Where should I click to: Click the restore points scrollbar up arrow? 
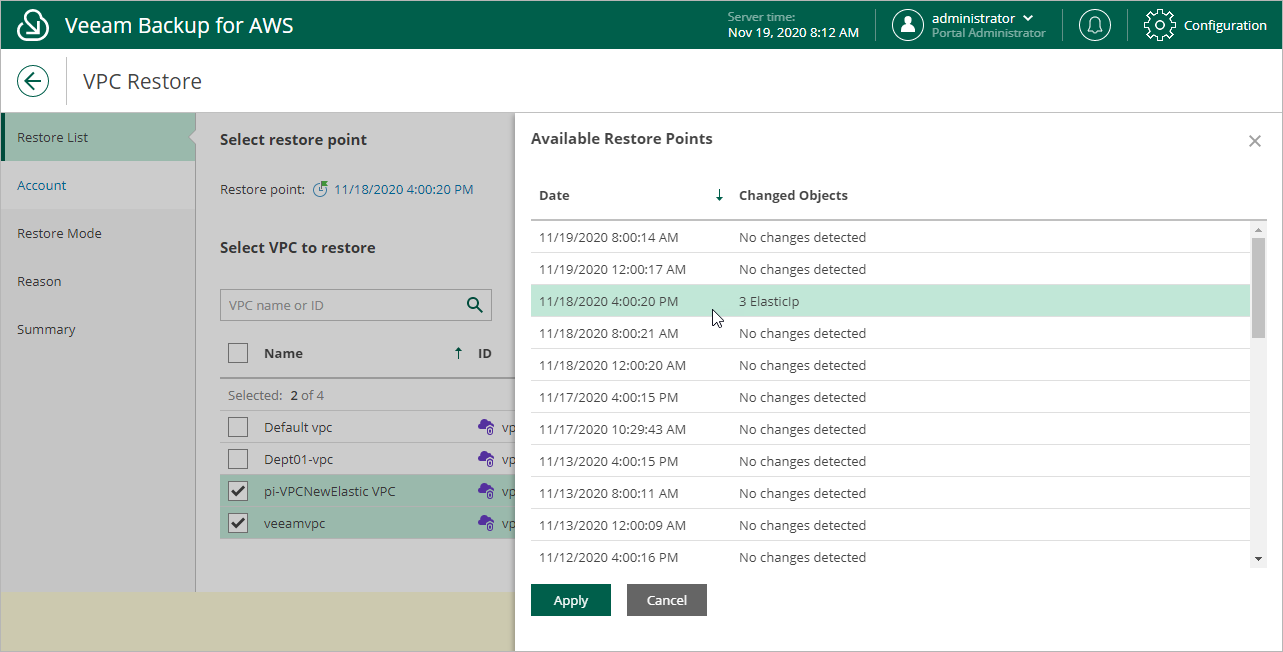point(1259,230)
